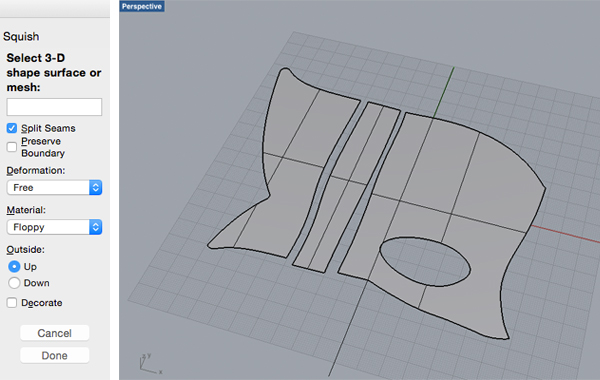Focus the 3-D shape selection input field
Image resolution: width=600 pixels, height=380 pixels.
(54, 107)
